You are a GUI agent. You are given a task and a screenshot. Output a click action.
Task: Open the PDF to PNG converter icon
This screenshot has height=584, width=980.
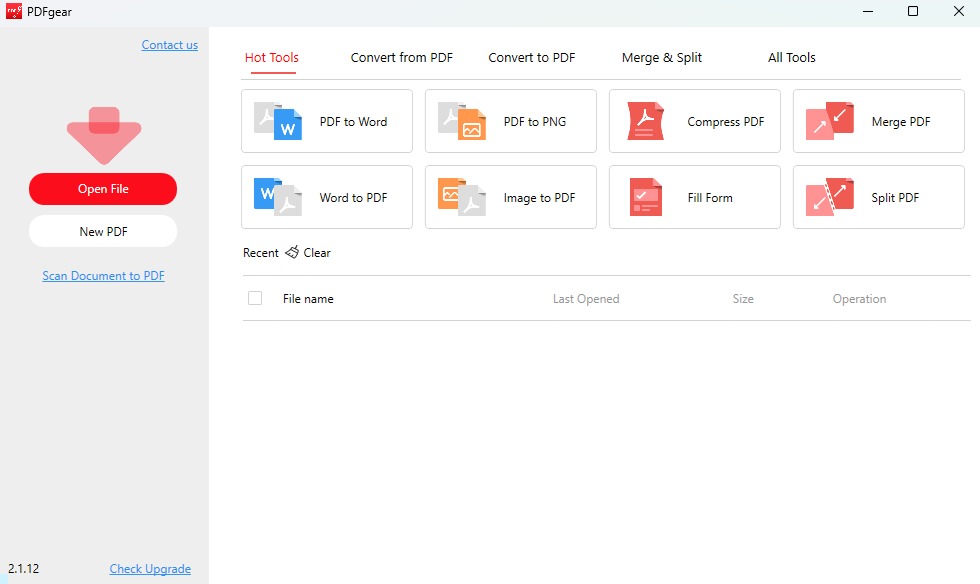click(461, 121)
